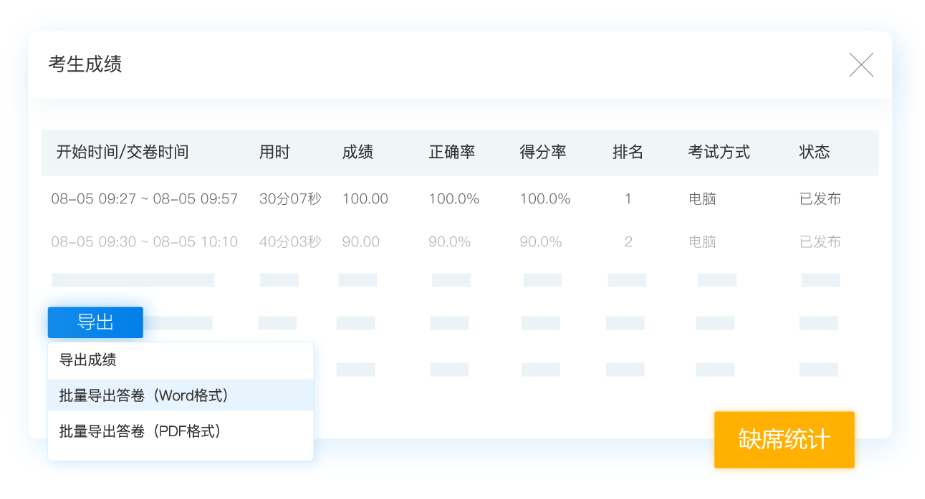Click the 用时 column header
Viewport: 925px width, 499px height.
point(274,152)
